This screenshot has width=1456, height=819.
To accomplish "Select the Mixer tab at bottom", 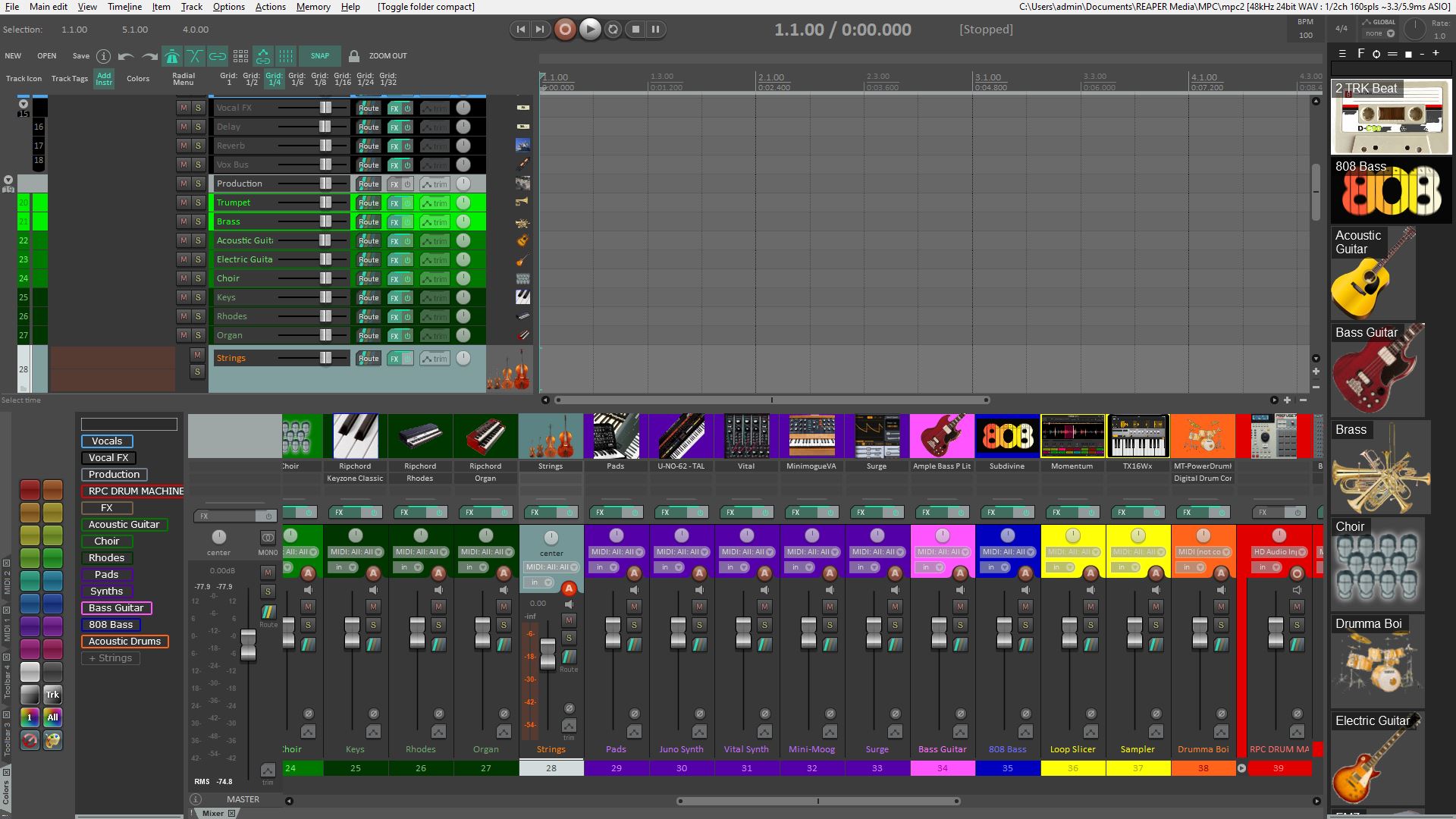I will (213, 813).
